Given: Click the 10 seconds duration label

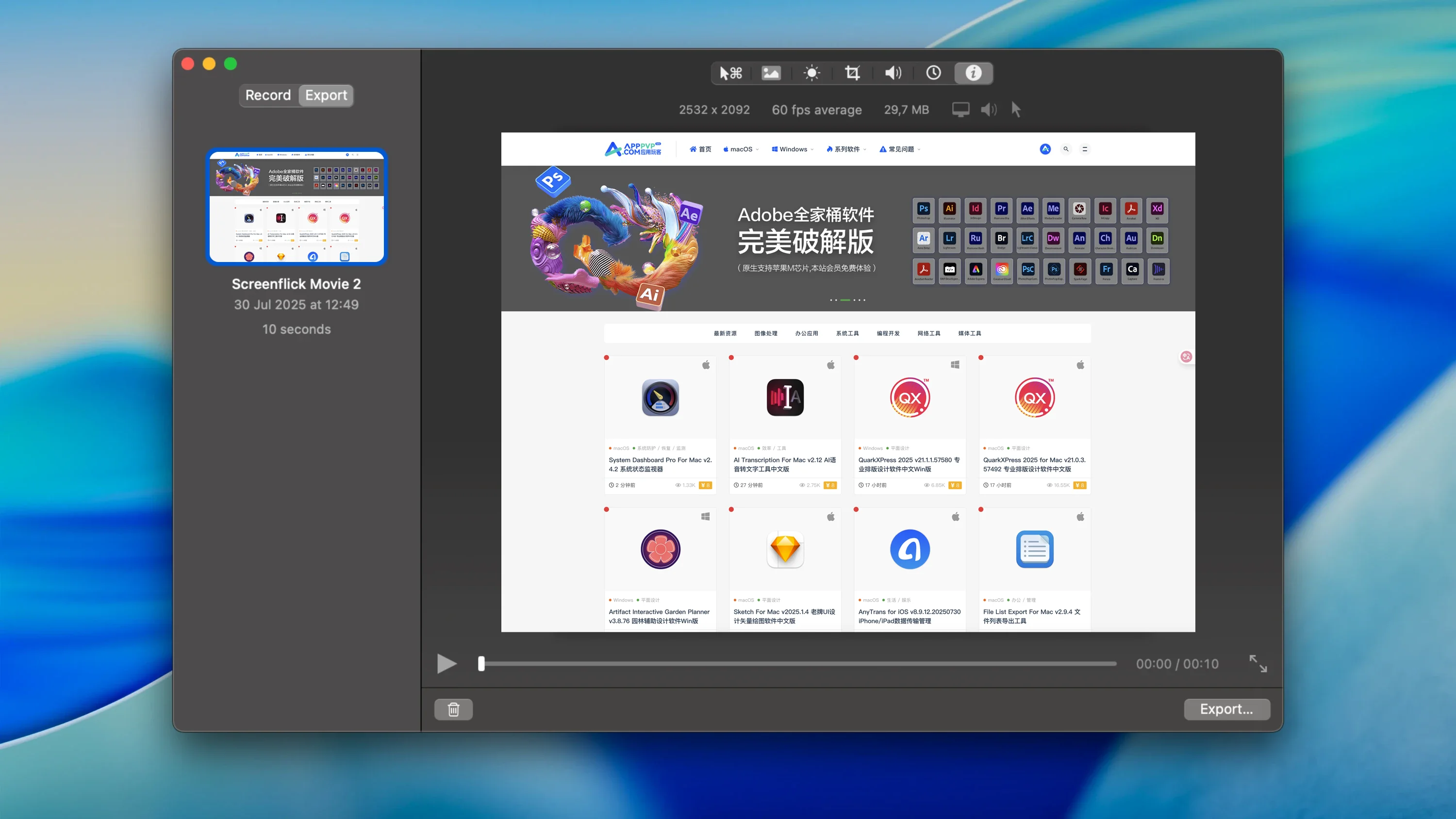Looking at the screenshot, I should click(296, 329).
